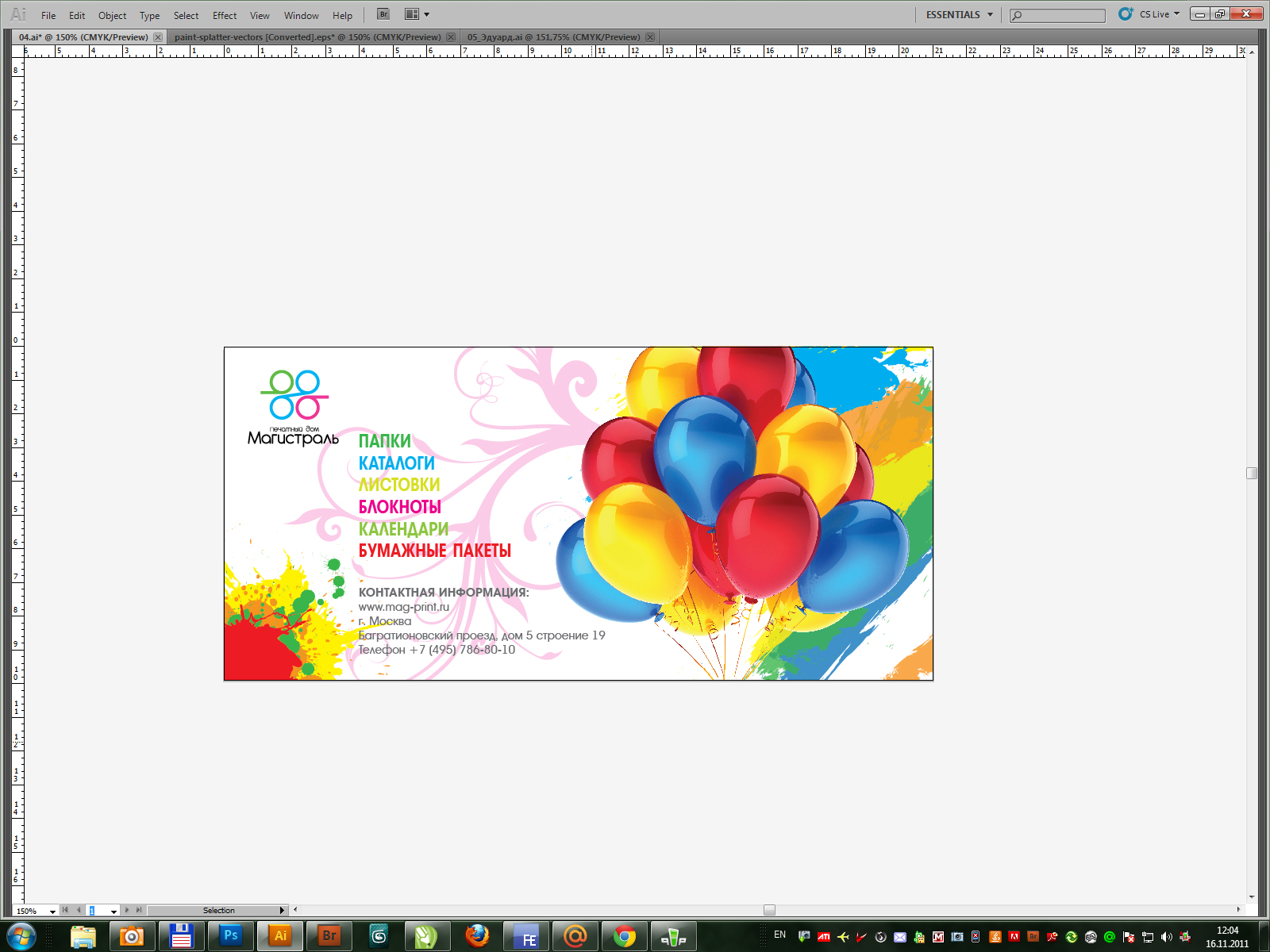This screenshot has width=1270, height=952.
Task: Click the EN language indicator in tray
Action: (x=780, y=935)
